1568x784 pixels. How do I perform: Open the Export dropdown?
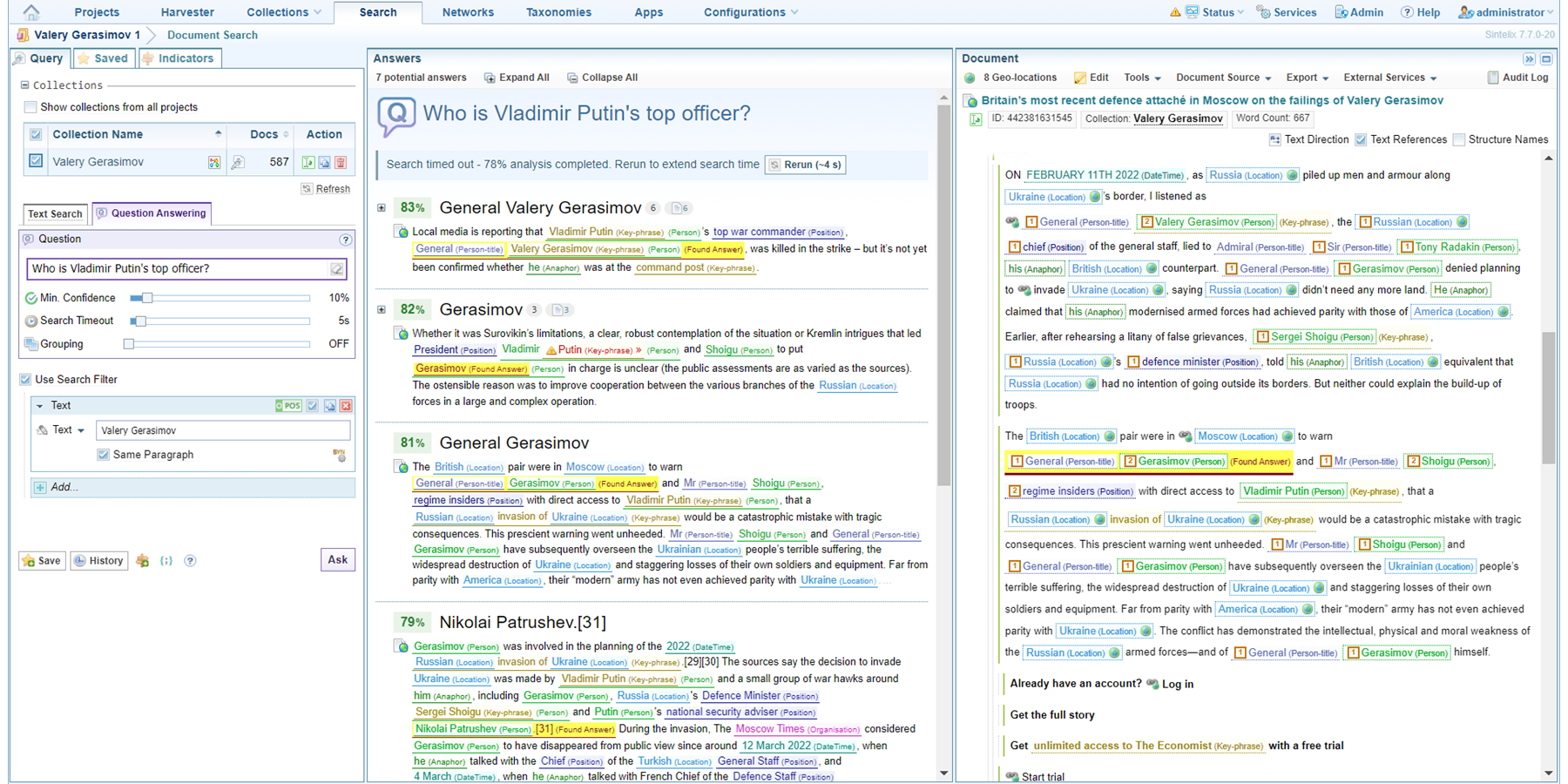[x=1307, y=78]
